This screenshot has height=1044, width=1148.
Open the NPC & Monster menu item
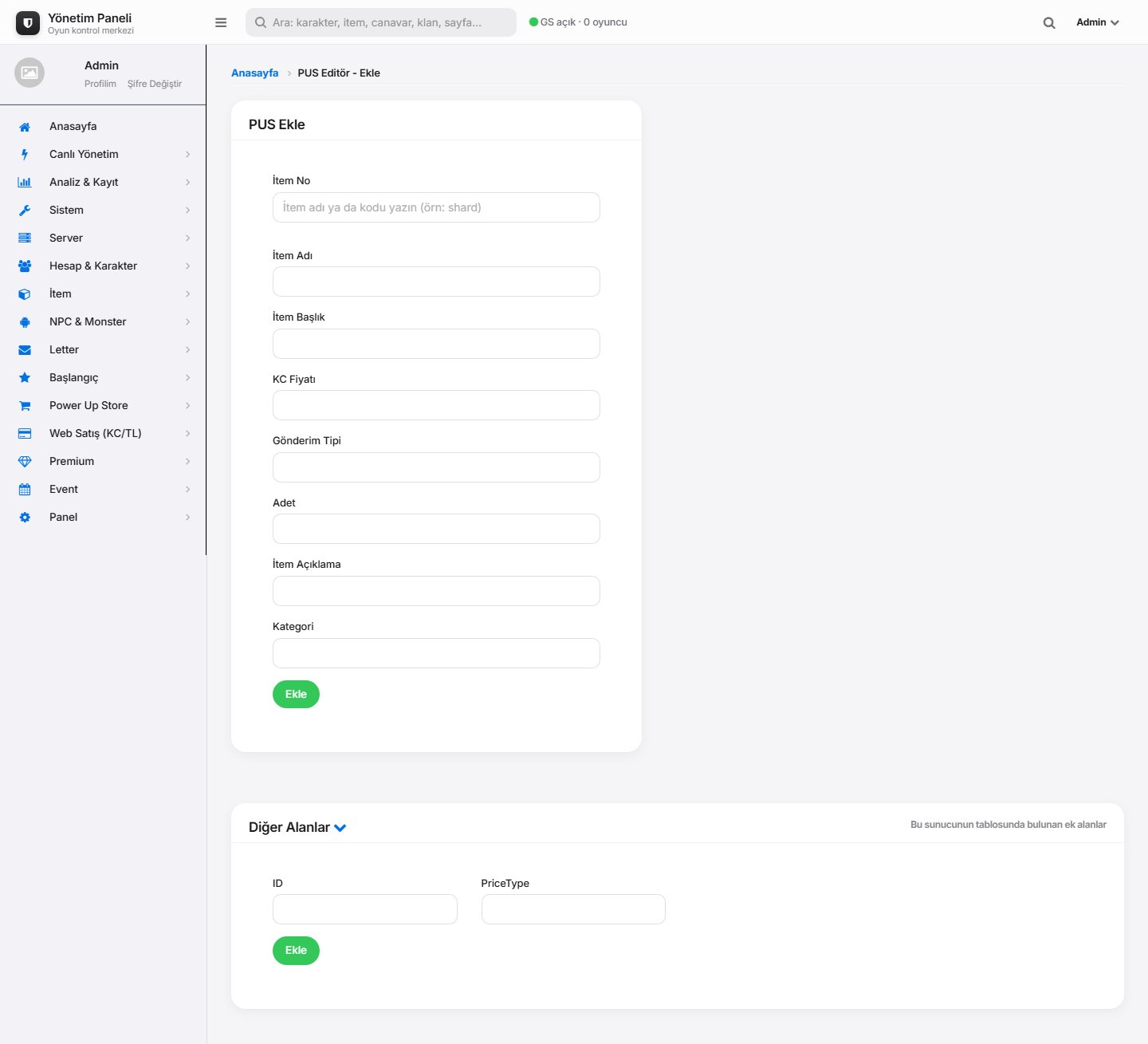[103, 321]
